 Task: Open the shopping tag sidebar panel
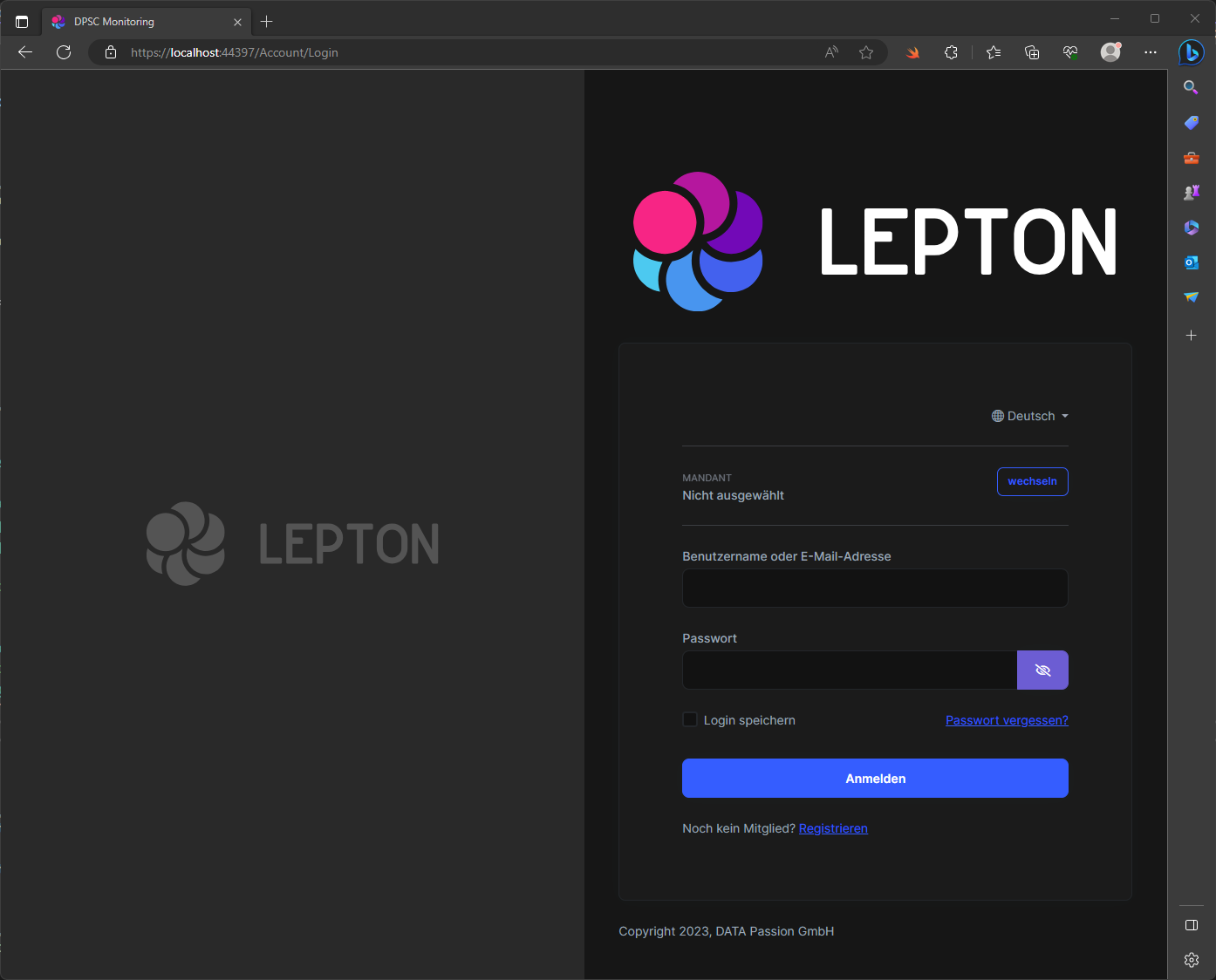point(1192,122)
